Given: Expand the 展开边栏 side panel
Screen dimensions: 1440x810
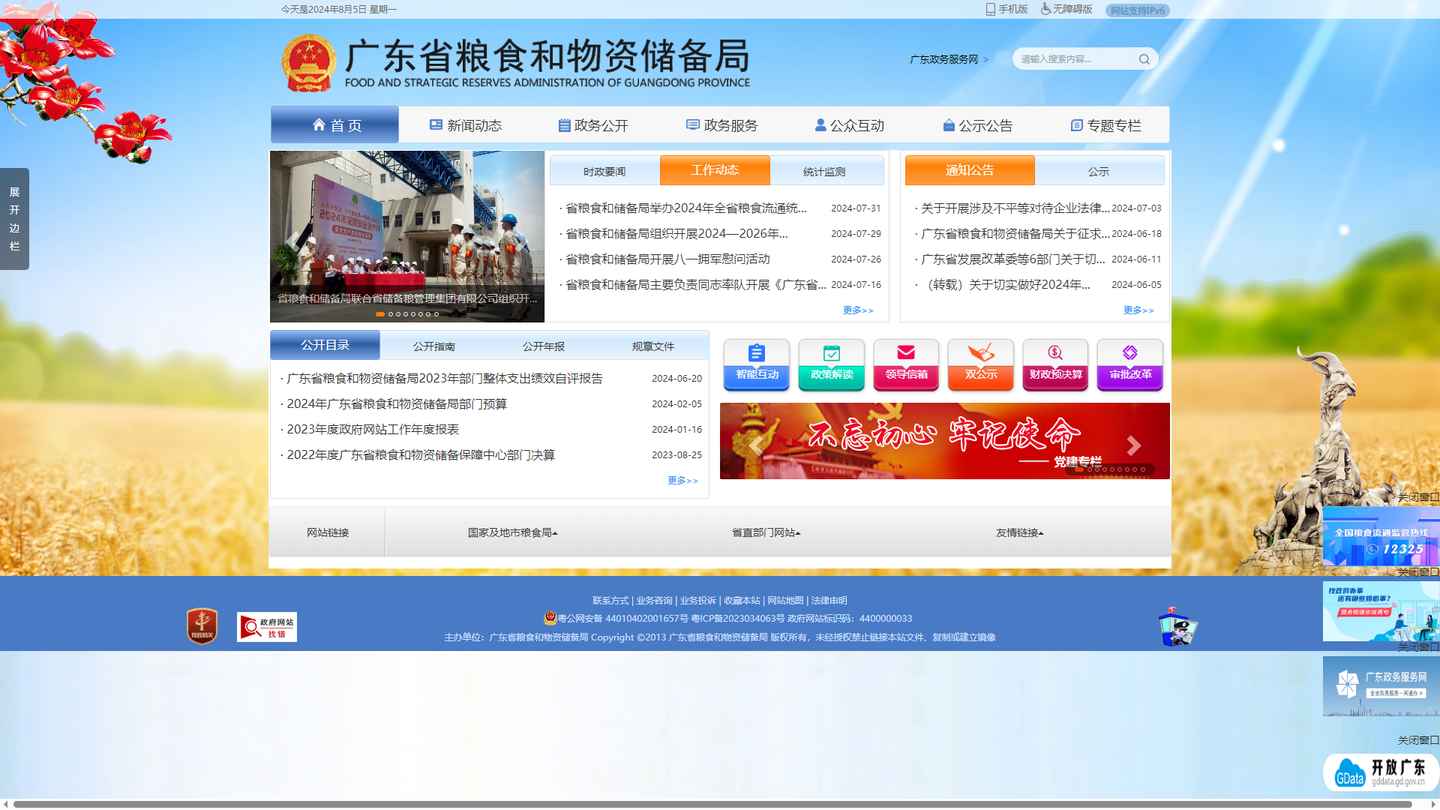Looking at the screenshot, I should pyautogui.click(x=14, y=218).
